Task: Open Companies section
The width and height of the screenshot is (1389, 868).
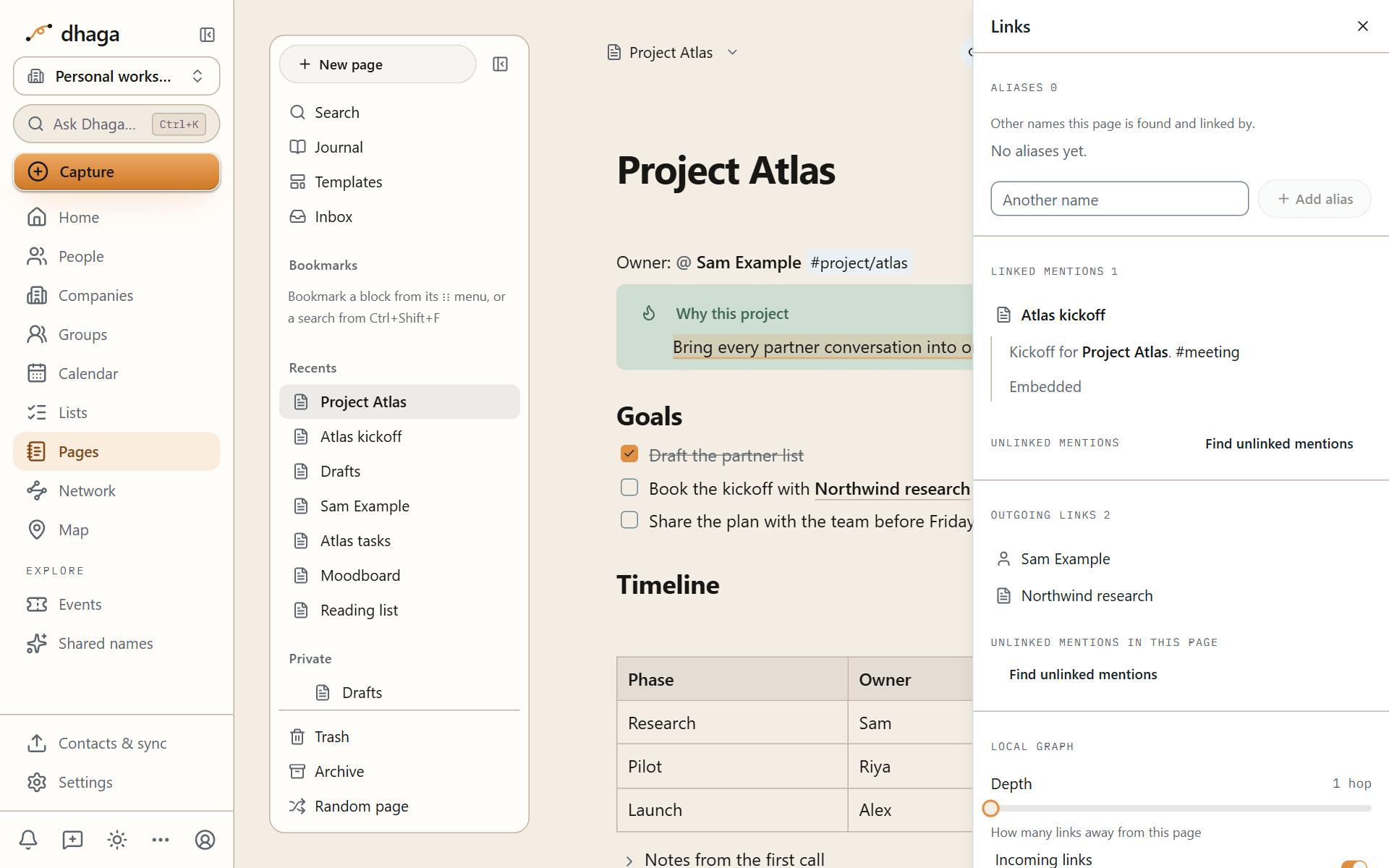Action: (116, 295)
